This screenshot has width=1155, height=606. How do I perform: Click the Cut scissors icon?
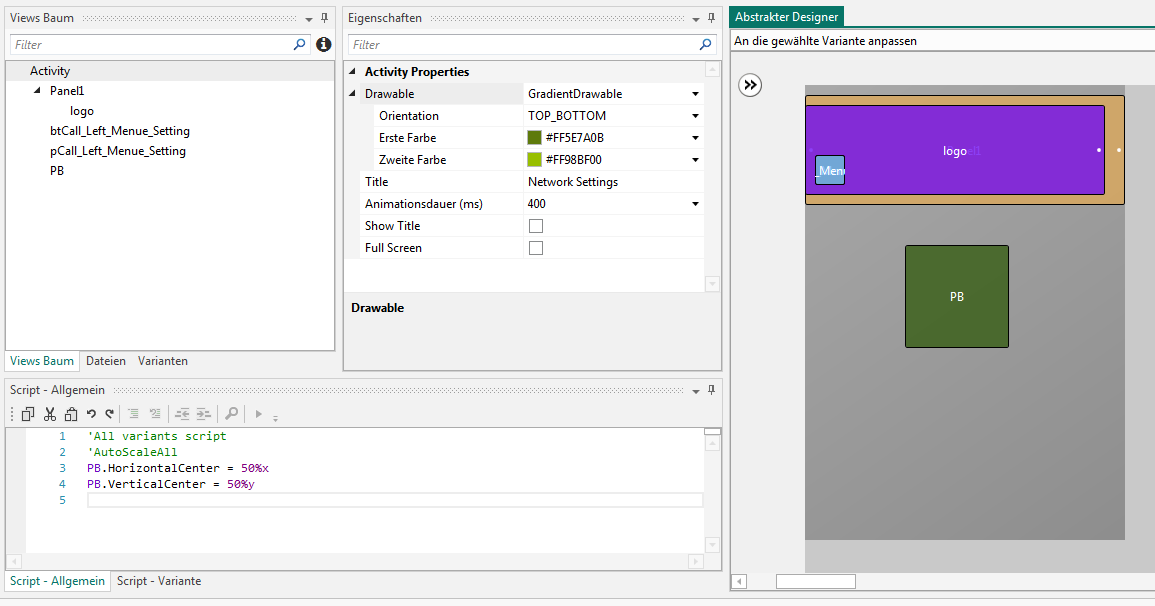(49, 413)
